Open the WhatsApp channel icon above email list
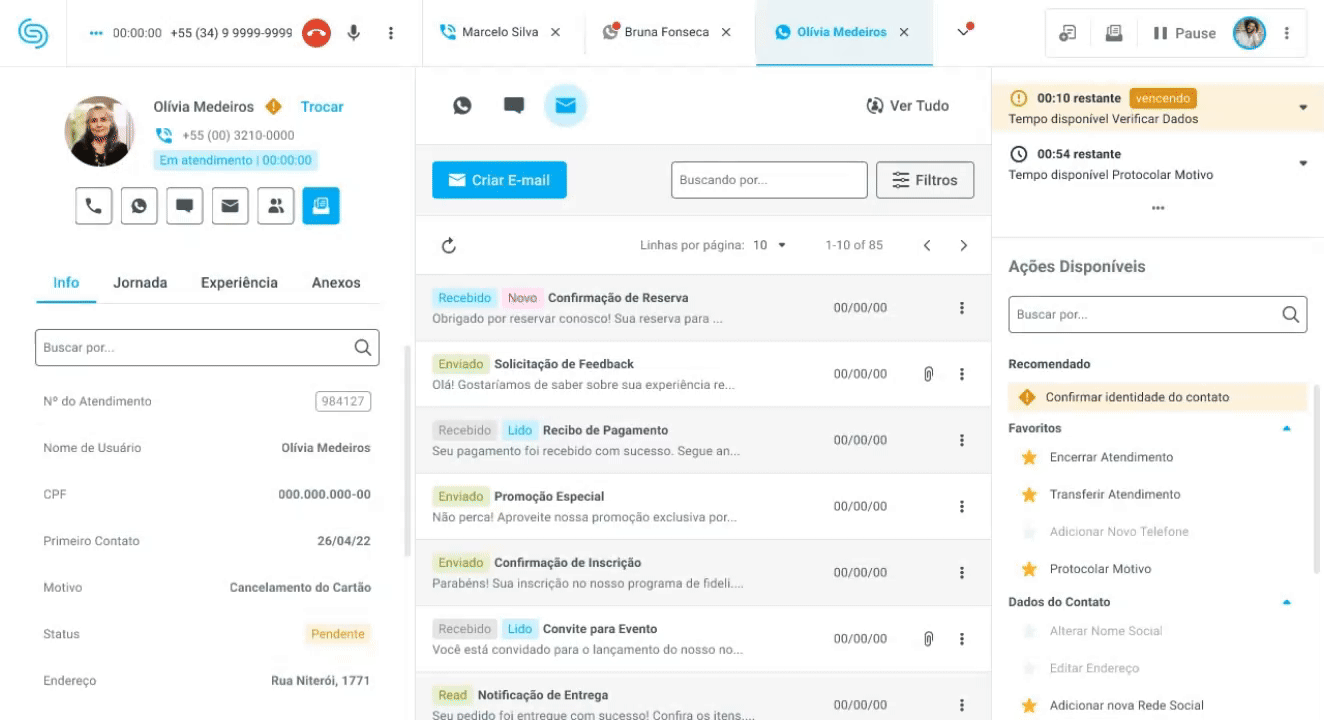Viewport: 1324px width, 720px height. (x=462, y=105)
